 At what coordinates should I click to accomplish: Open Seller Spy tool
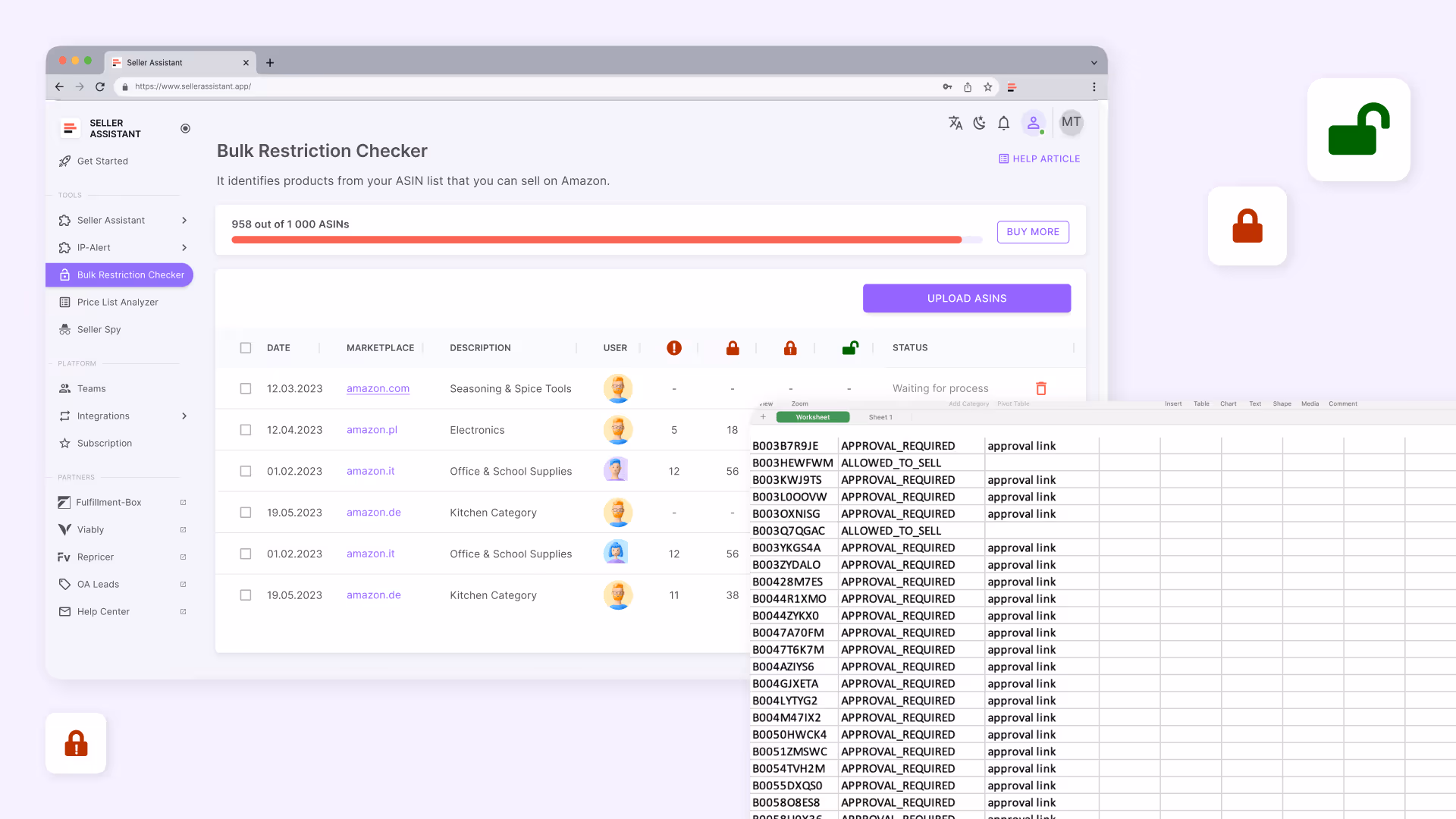click(99, 329)
